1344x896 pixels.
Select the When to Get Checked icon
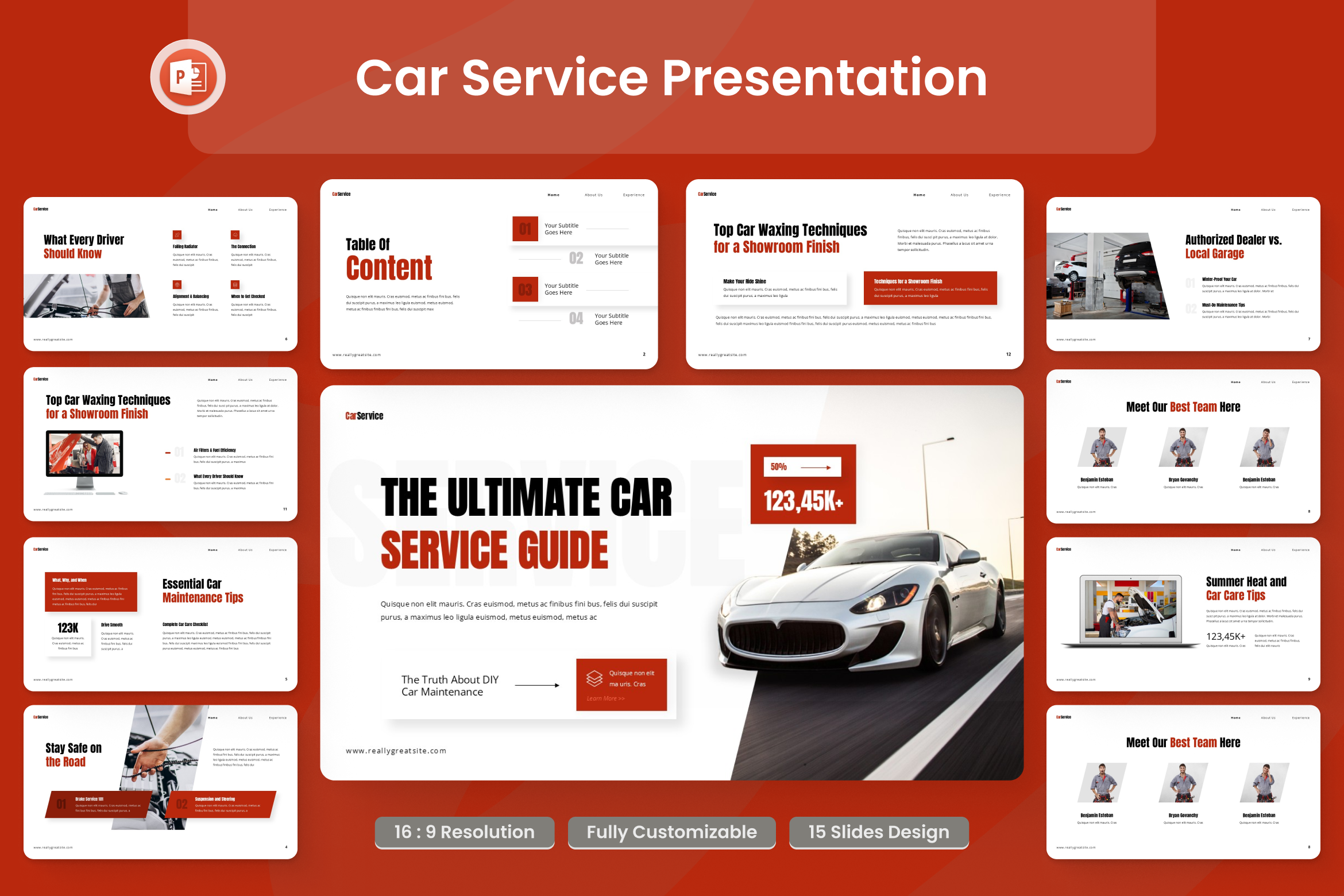pos(234,284)
